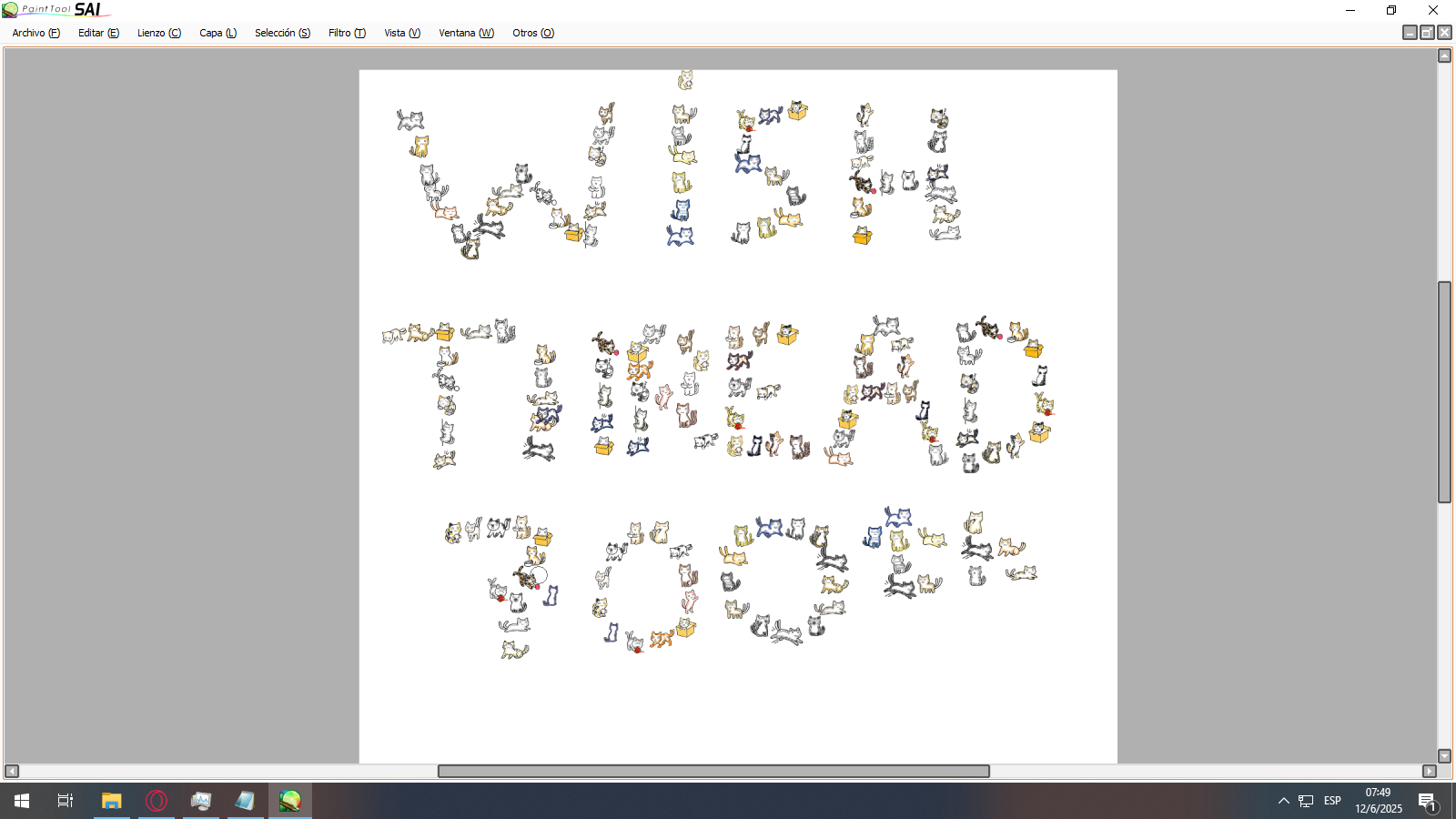Close the canvas document window

coord(1444,33)
